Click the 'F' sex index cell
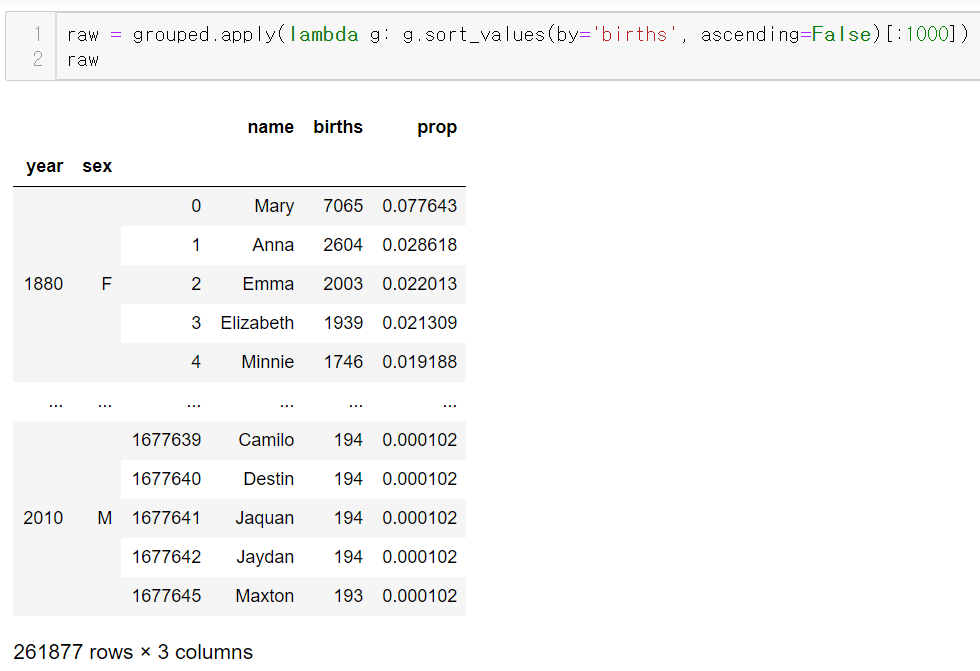The width and height of the screenshot is (980, 671). pyautogui.click(x=106, y=284)
